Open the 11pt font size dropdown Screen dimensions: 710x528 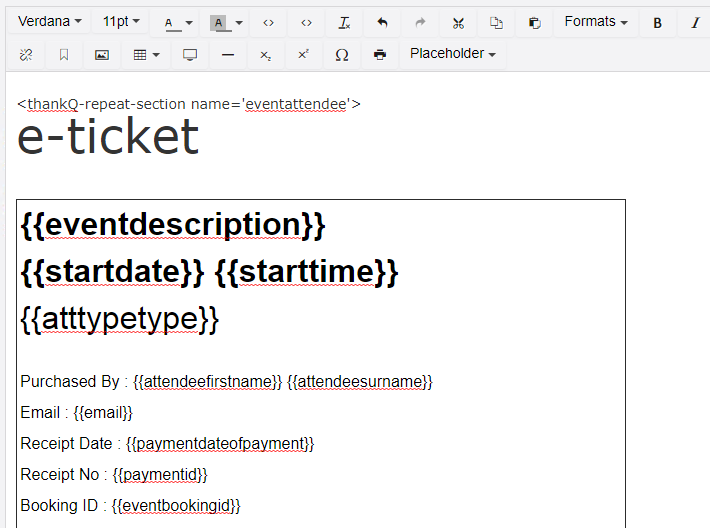tap(121, 22)
